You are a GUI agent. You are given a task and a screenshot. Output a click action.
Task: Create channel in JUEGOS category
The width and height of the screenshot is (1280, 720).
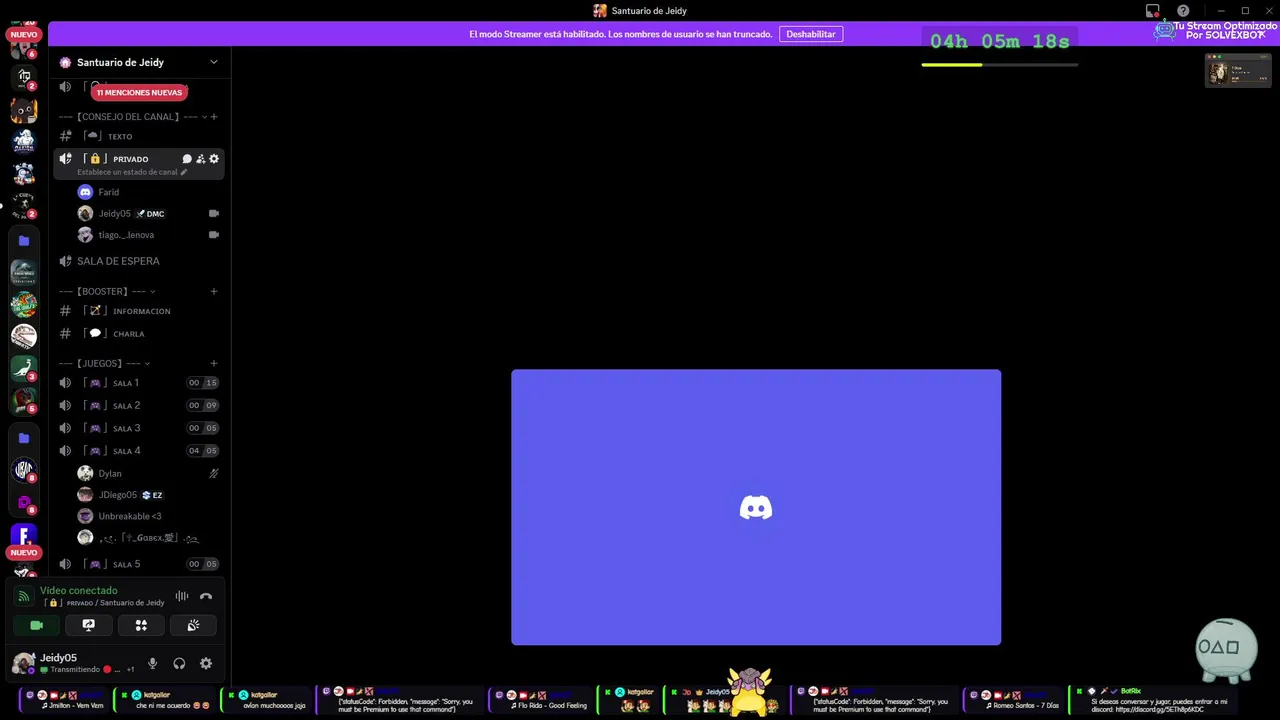click(214, 363)
